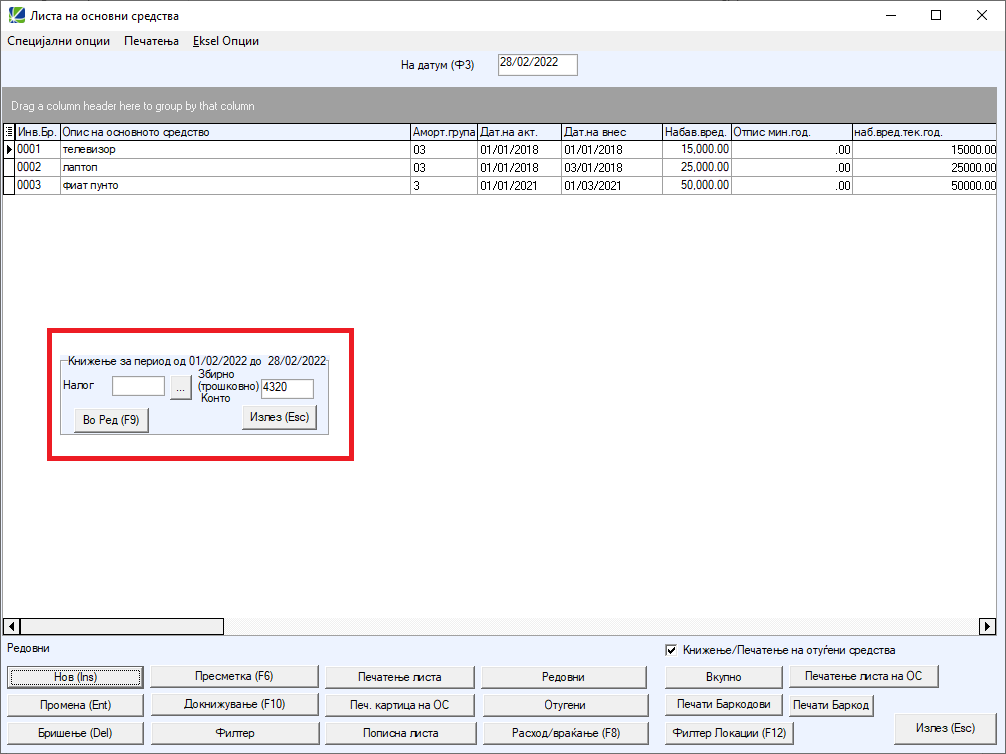Sort by Опис на основното средство column
1006x754 pixels.
(x=235, y=132)
